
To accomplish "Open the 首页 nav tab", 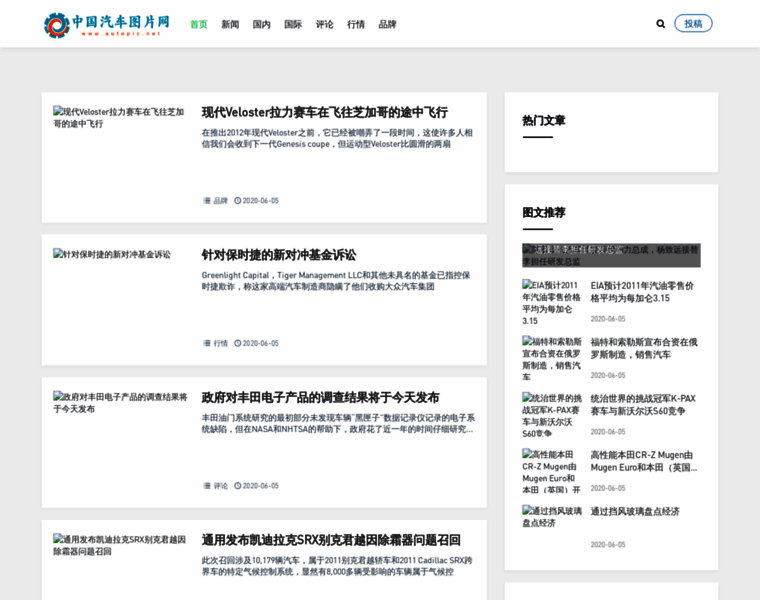I will pos(199,24).
